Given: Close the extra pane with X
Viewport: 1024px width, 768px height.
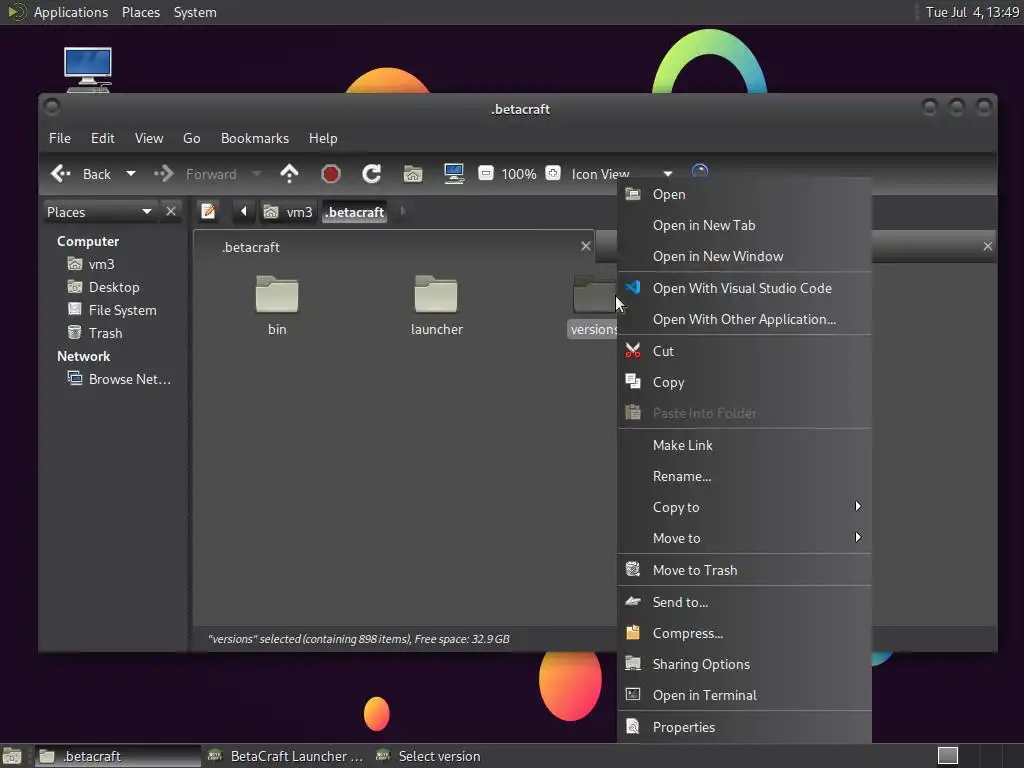Looking at the screenshot, I should pos(987,246).
